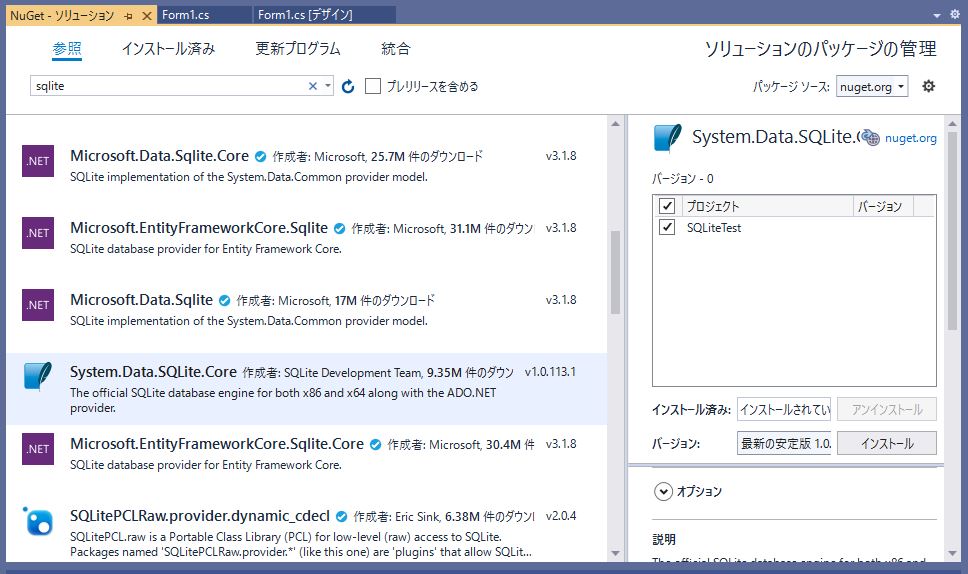968x574 pixels.
Task: Switch to the Updates (更新プログラム) tab
Action: pyautogui.click(x=298, y=49)
